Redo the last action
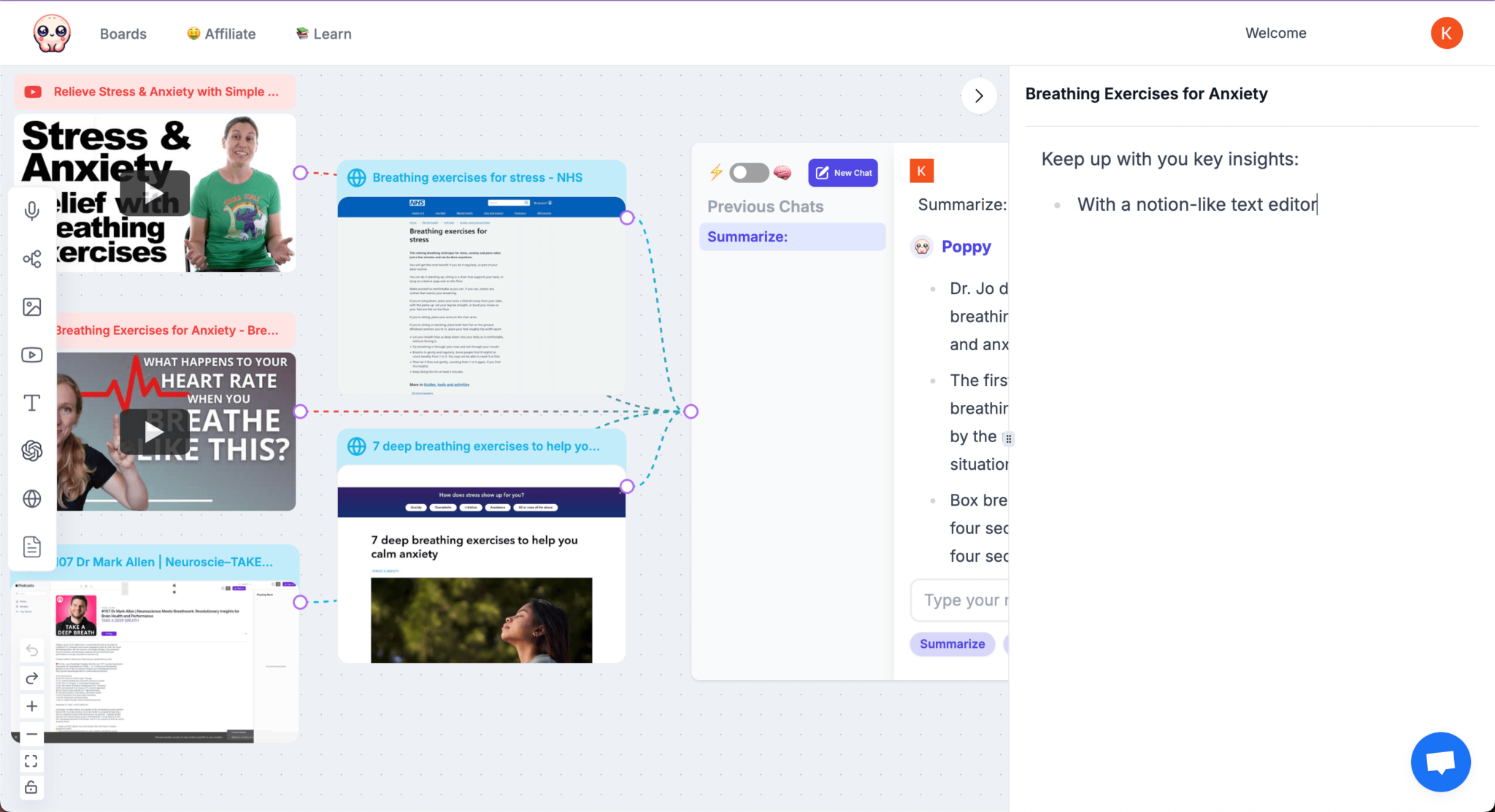This screenshot has height=812, width=1495. tap(32, 678)
